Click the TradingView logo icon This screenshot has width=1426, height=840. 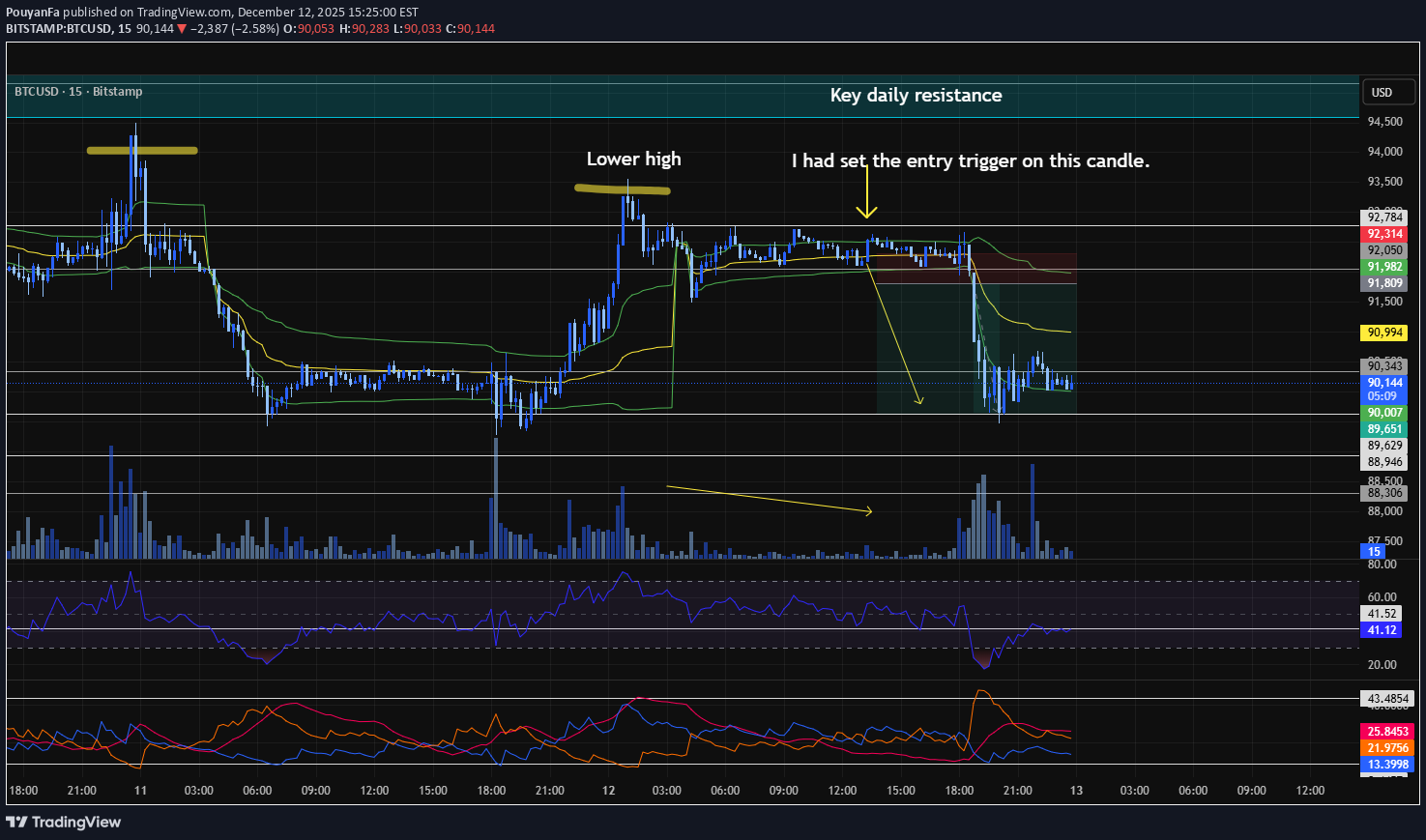click(x=16, y=822)
